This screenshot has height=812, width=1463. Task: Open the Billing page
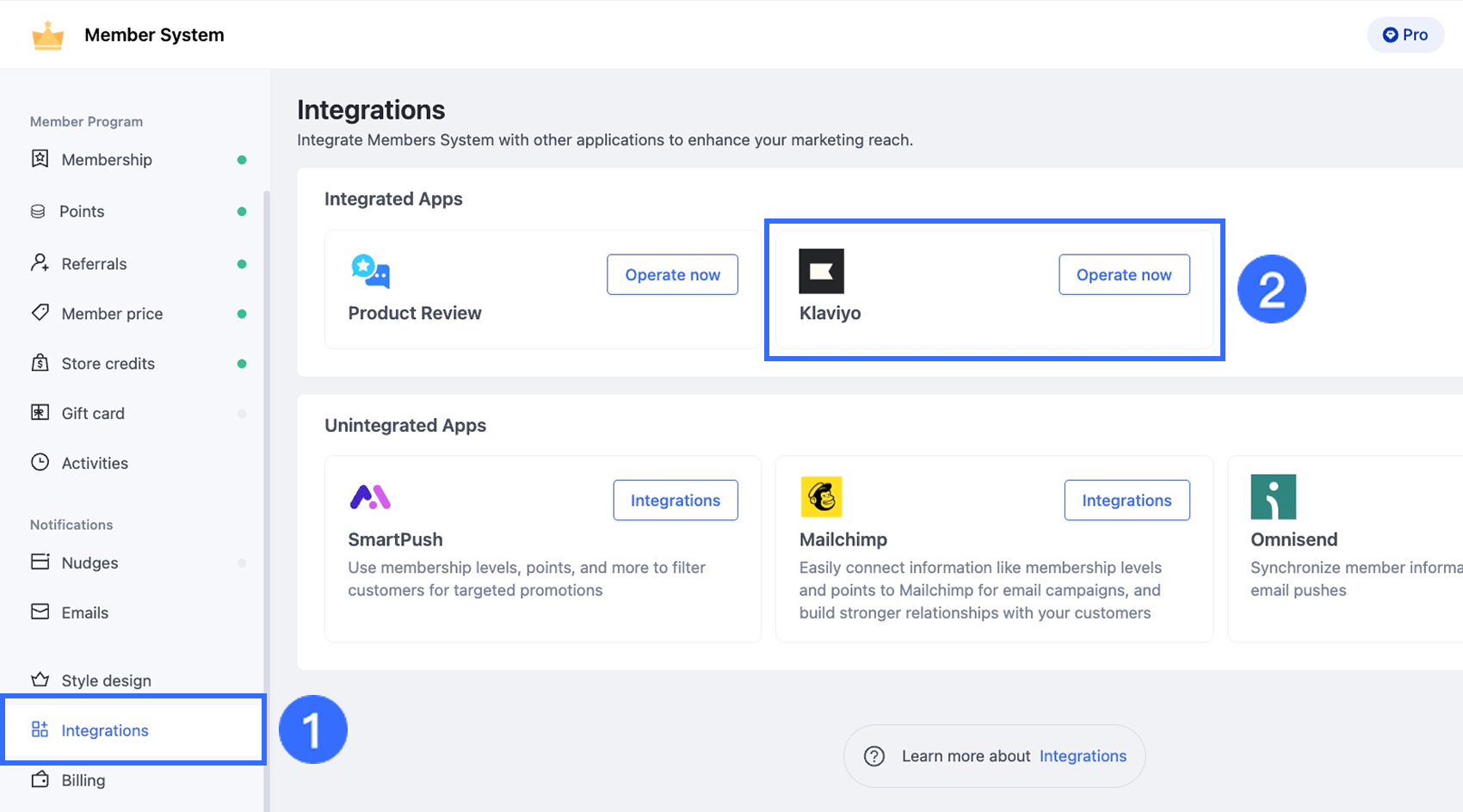tap(83, 780)
